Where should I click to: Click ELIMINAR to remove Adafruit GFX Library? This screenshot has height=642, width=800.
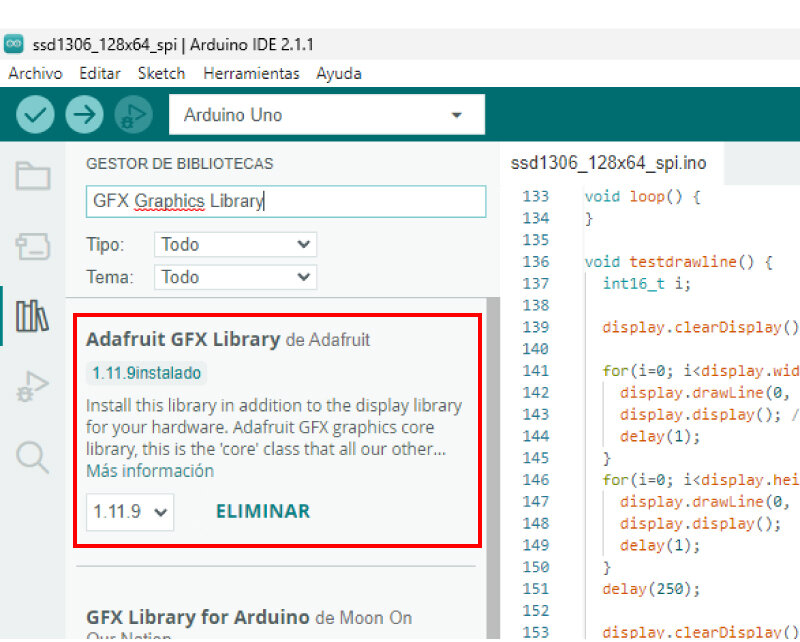point(263,511)
